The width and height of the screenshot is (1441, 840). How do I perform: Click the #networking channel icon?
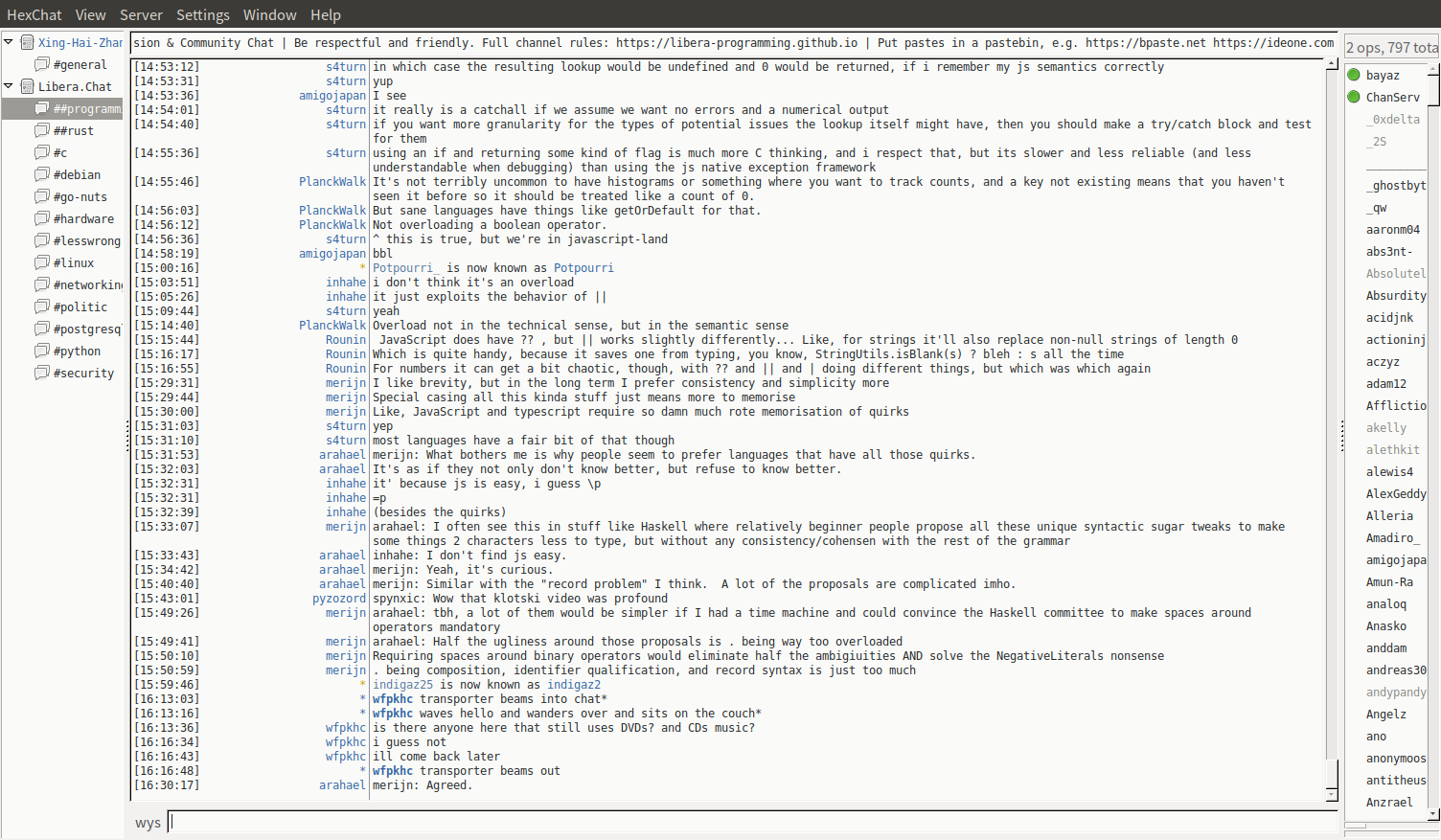click(x=42, y=284)
